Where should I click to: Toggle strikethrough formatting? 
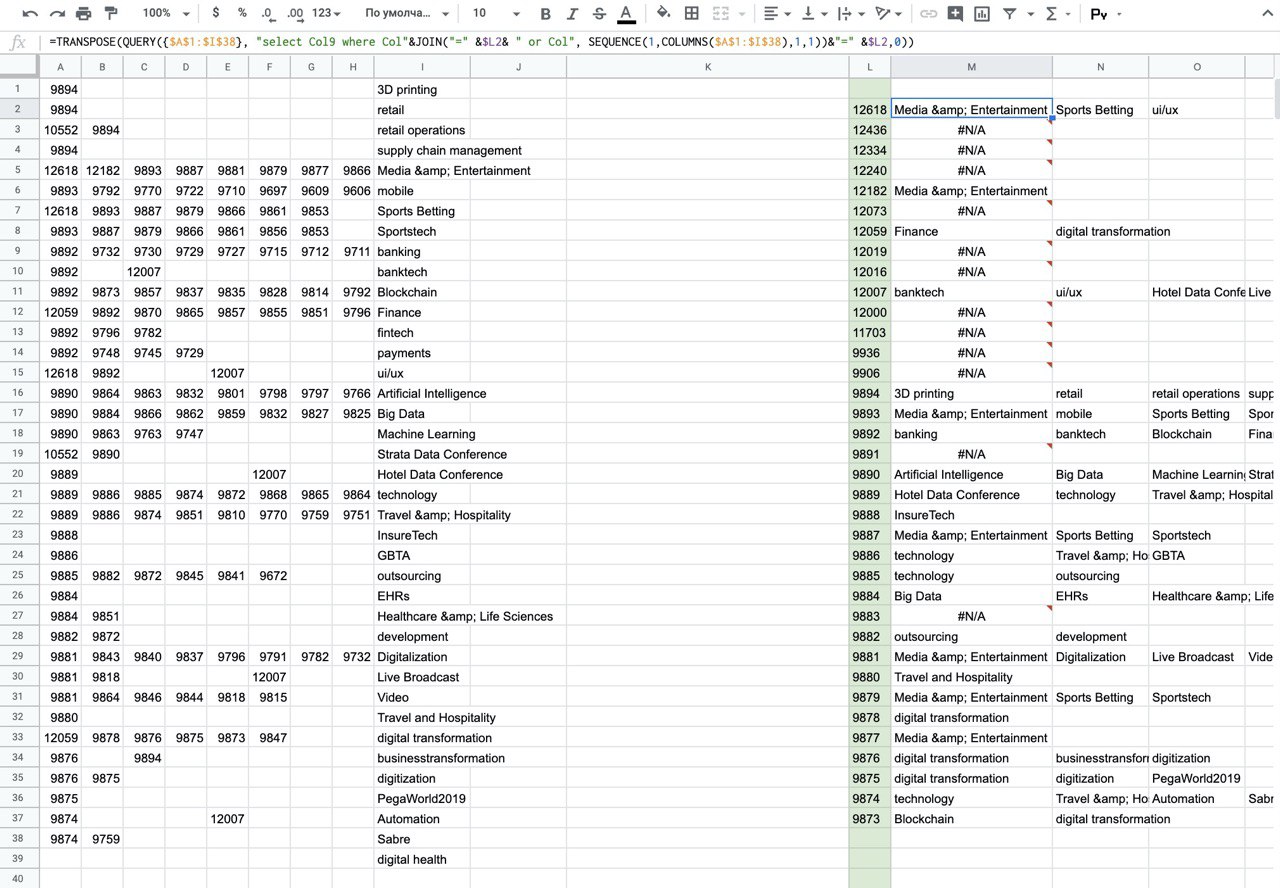[x=599, y=14]
